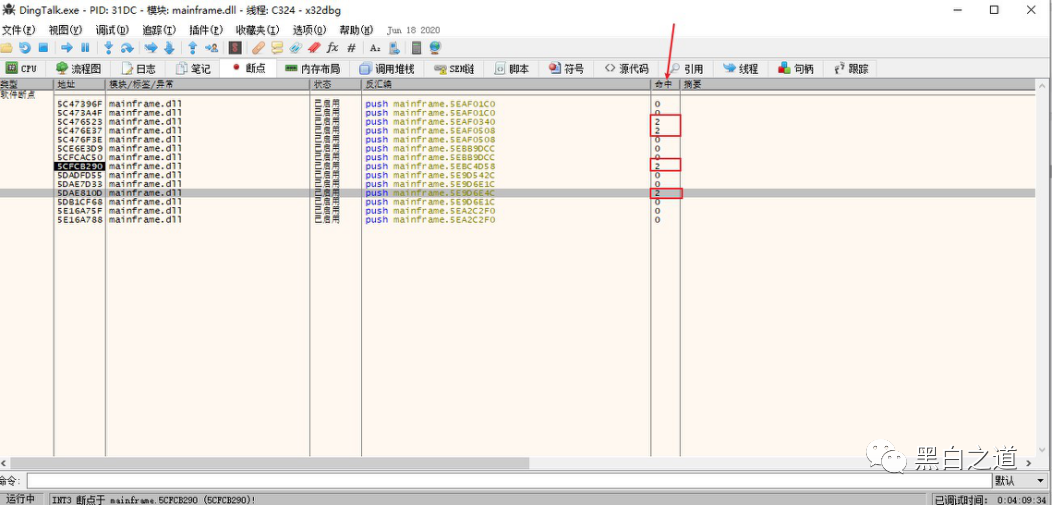Open the calculator icon
Image resolution: width=1052 pixels, height=505 pixels.
coord(417,48)
